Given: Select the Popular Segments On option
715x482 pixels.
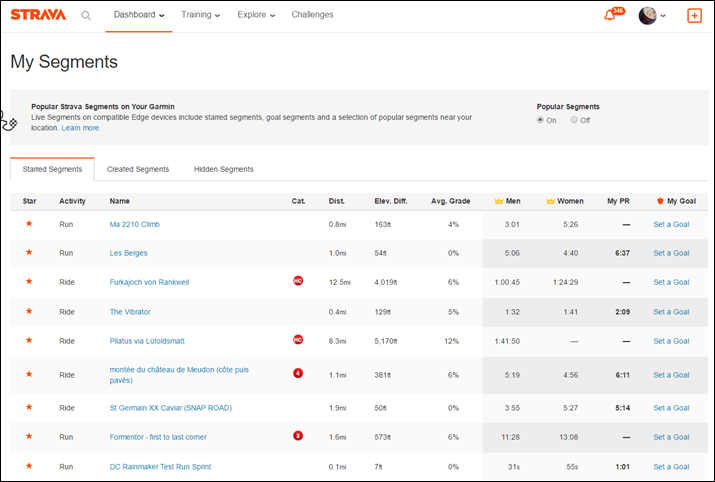Looking at the screenshot, I should [541, 120].
